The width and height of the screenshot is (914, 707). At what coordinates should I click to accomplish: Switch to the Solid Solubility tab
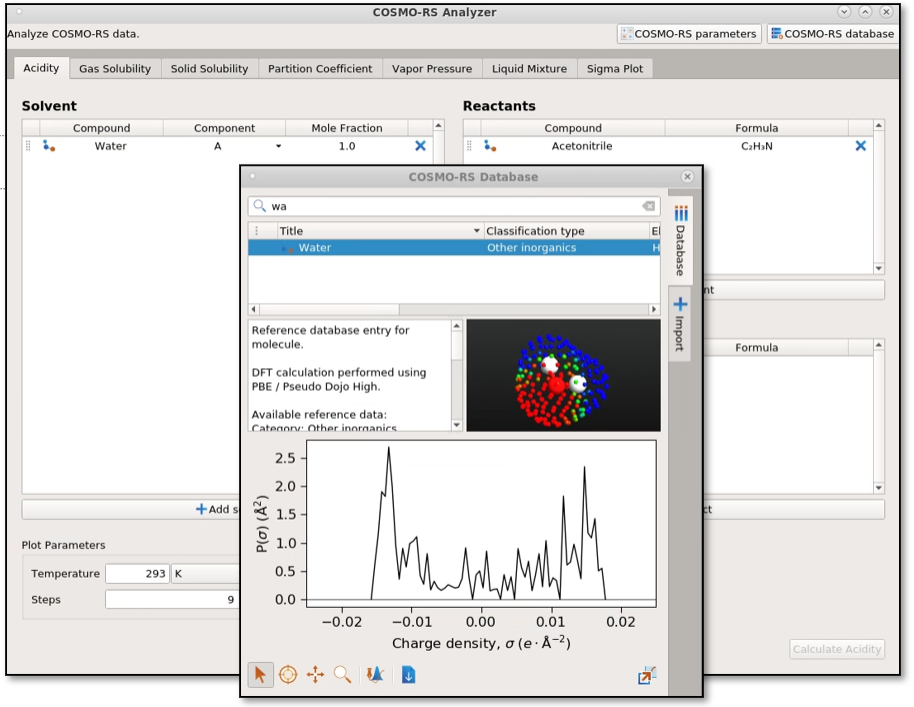tap(209, 69)
